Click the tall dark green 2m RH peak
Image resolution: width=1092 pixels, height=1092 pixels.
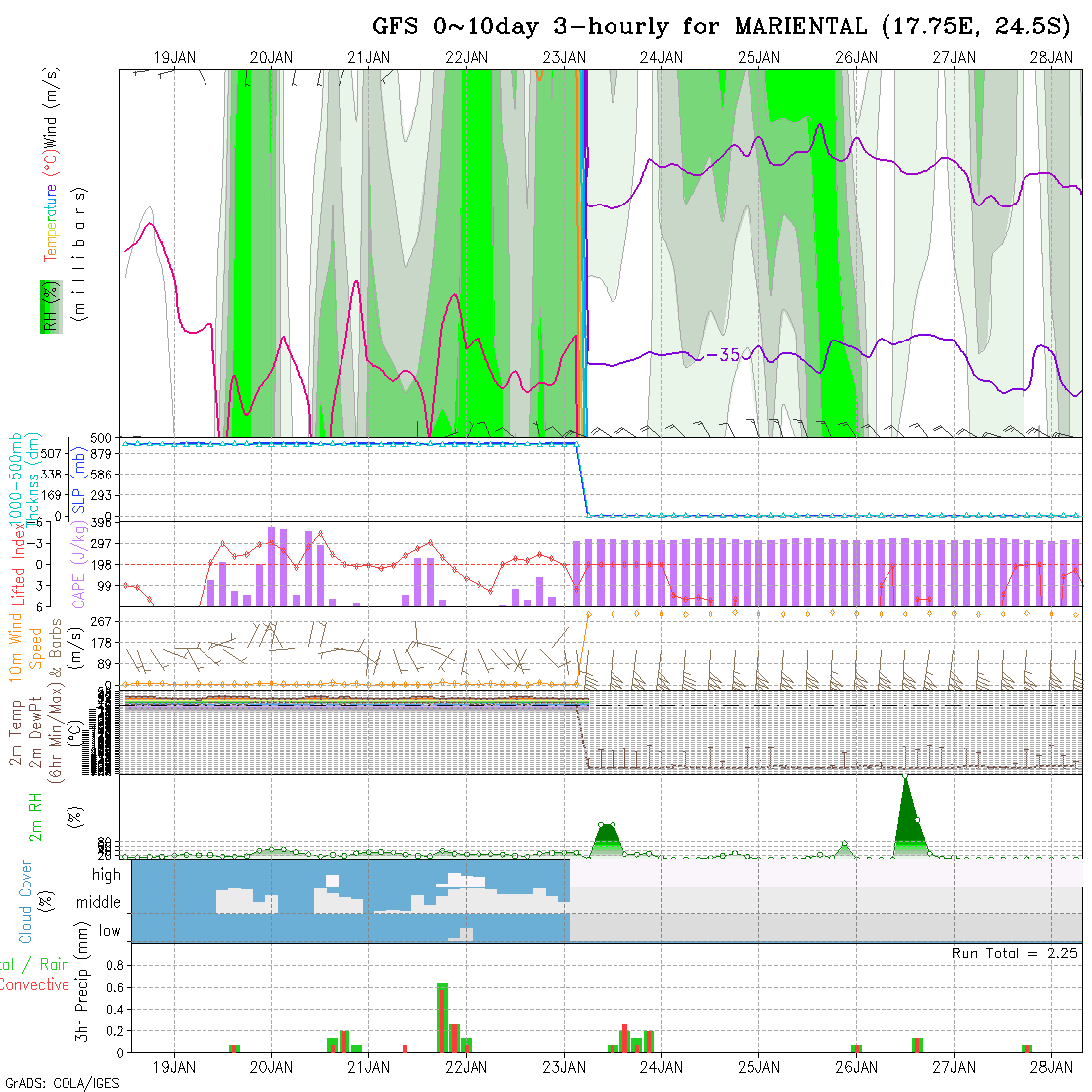point(905,814)
